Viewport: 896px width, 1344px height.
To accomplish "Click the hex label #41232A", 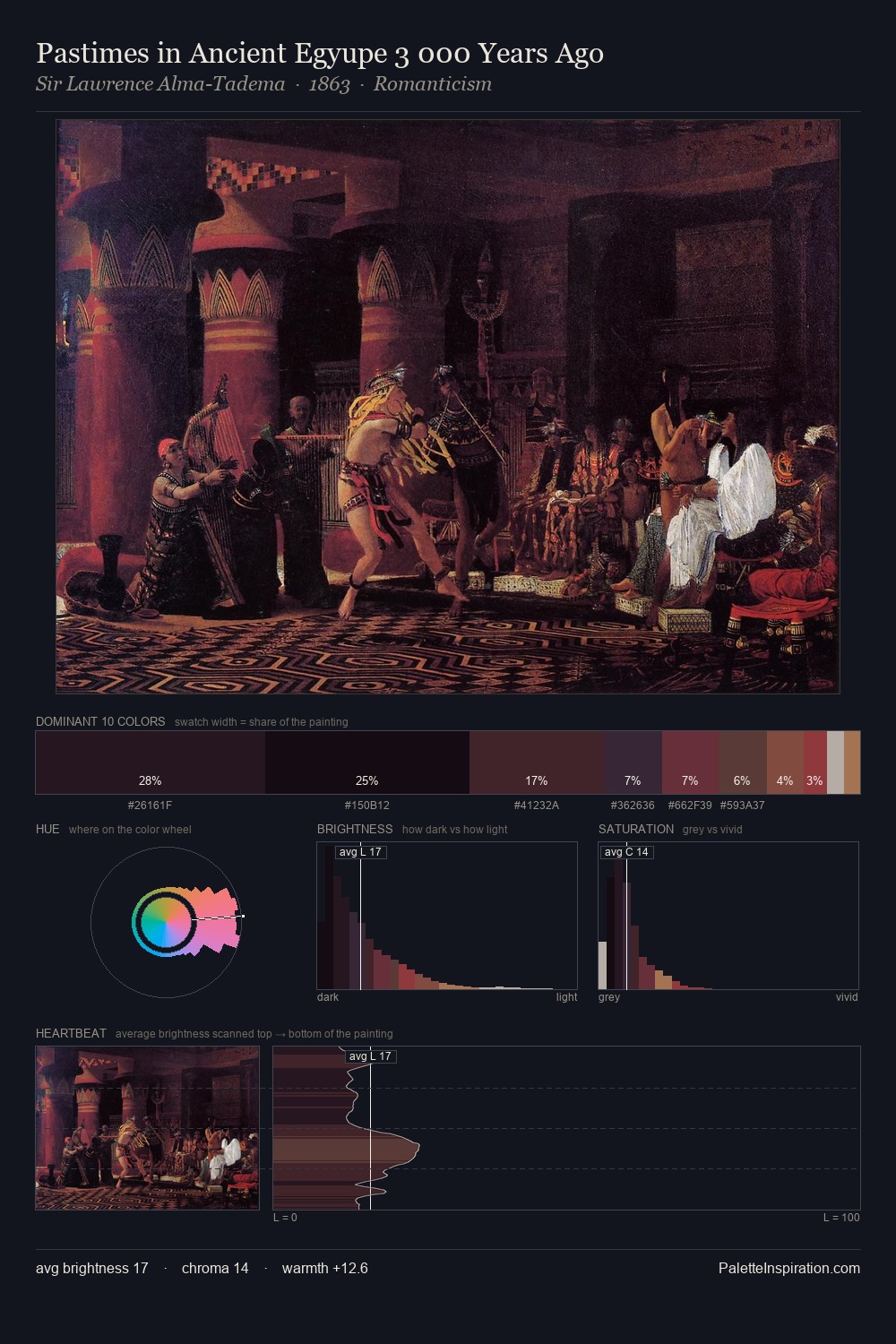I will (537, 806).
